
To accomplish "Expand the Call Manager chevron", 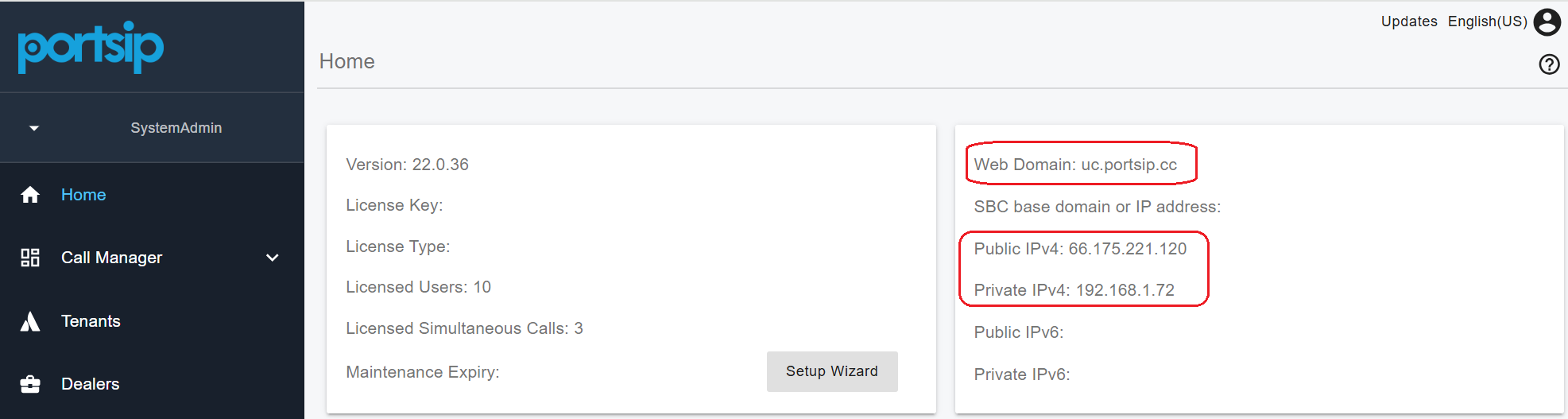I will (x=273, y=258).
